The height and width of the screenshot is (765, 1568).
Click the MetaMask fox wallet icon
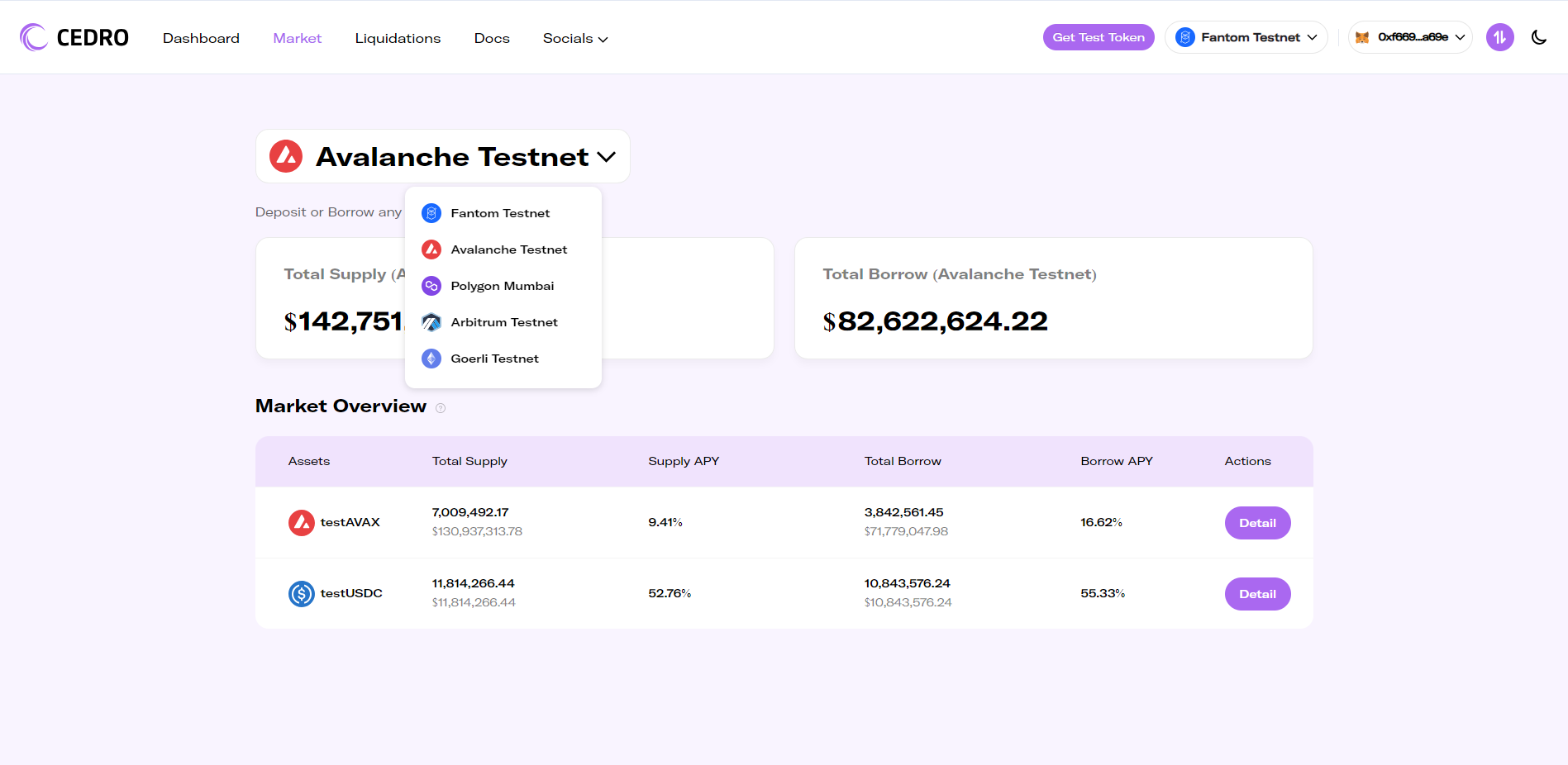click(1362, 37)
